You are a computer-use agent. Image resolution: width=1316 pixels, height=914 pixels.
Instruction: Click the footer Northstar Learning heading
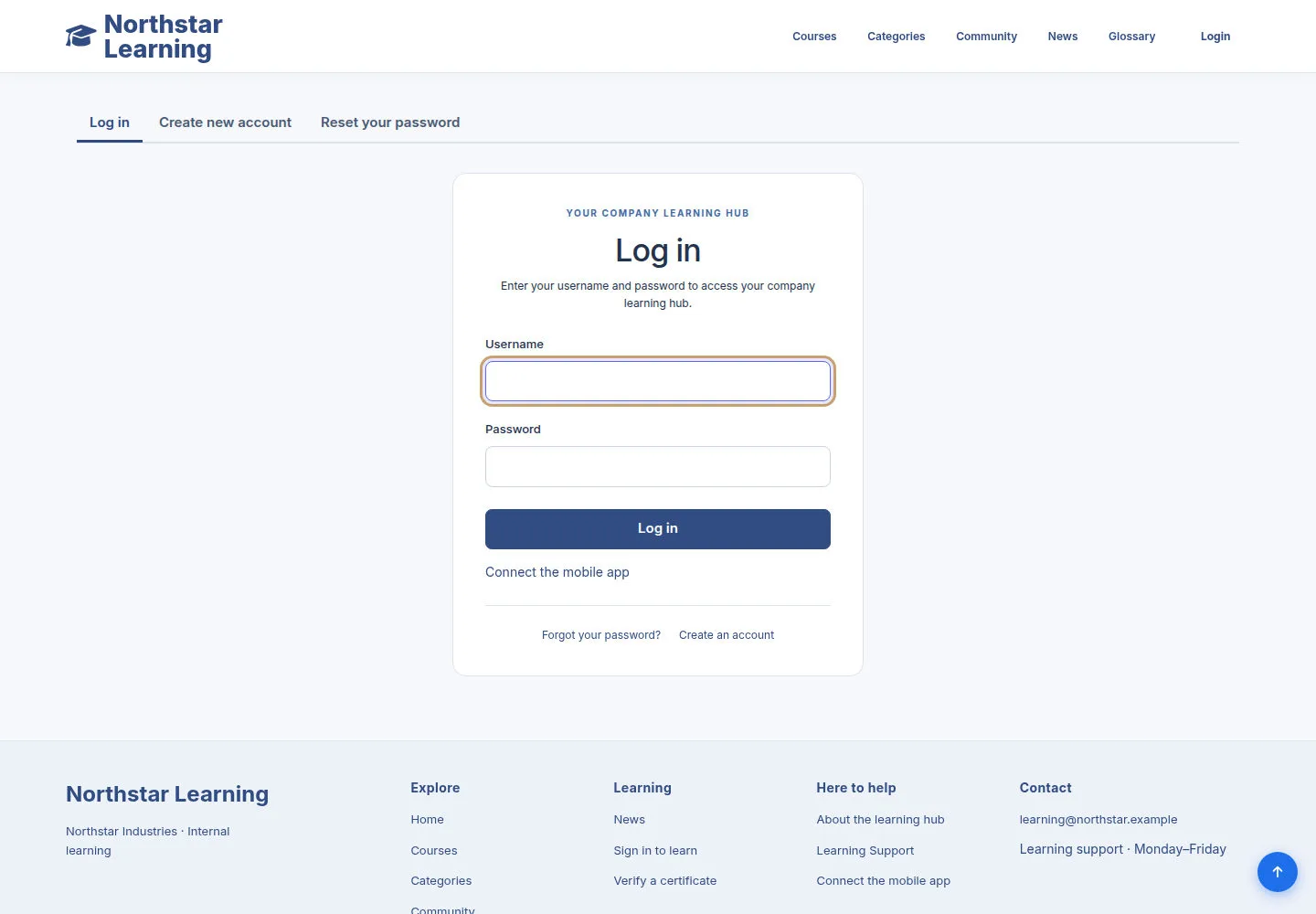pyautogui.click(x=167, y=794)
